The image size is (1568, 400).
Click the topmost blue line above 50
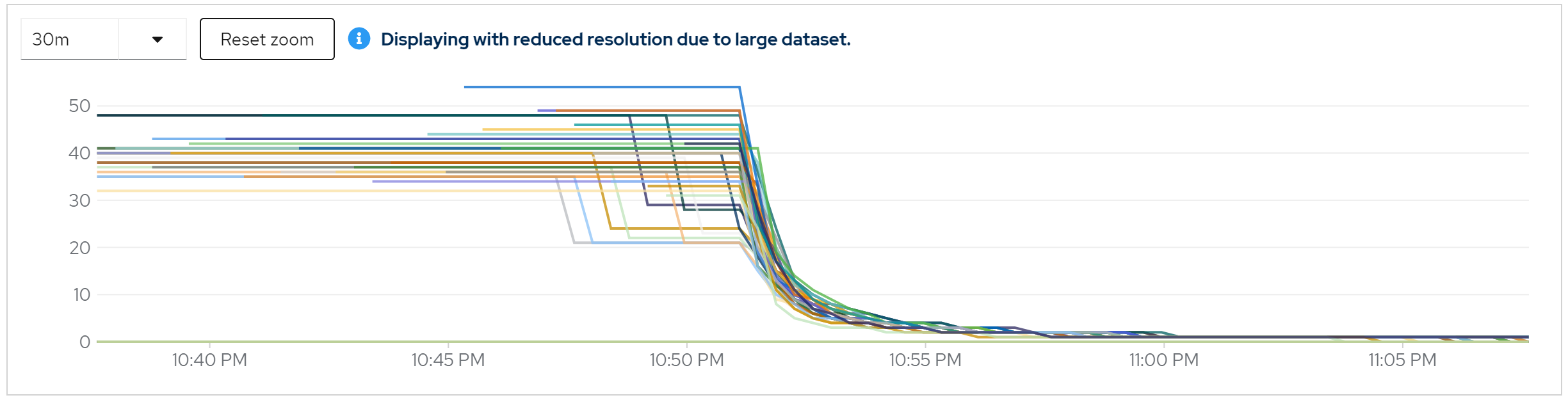click(602, 87)
